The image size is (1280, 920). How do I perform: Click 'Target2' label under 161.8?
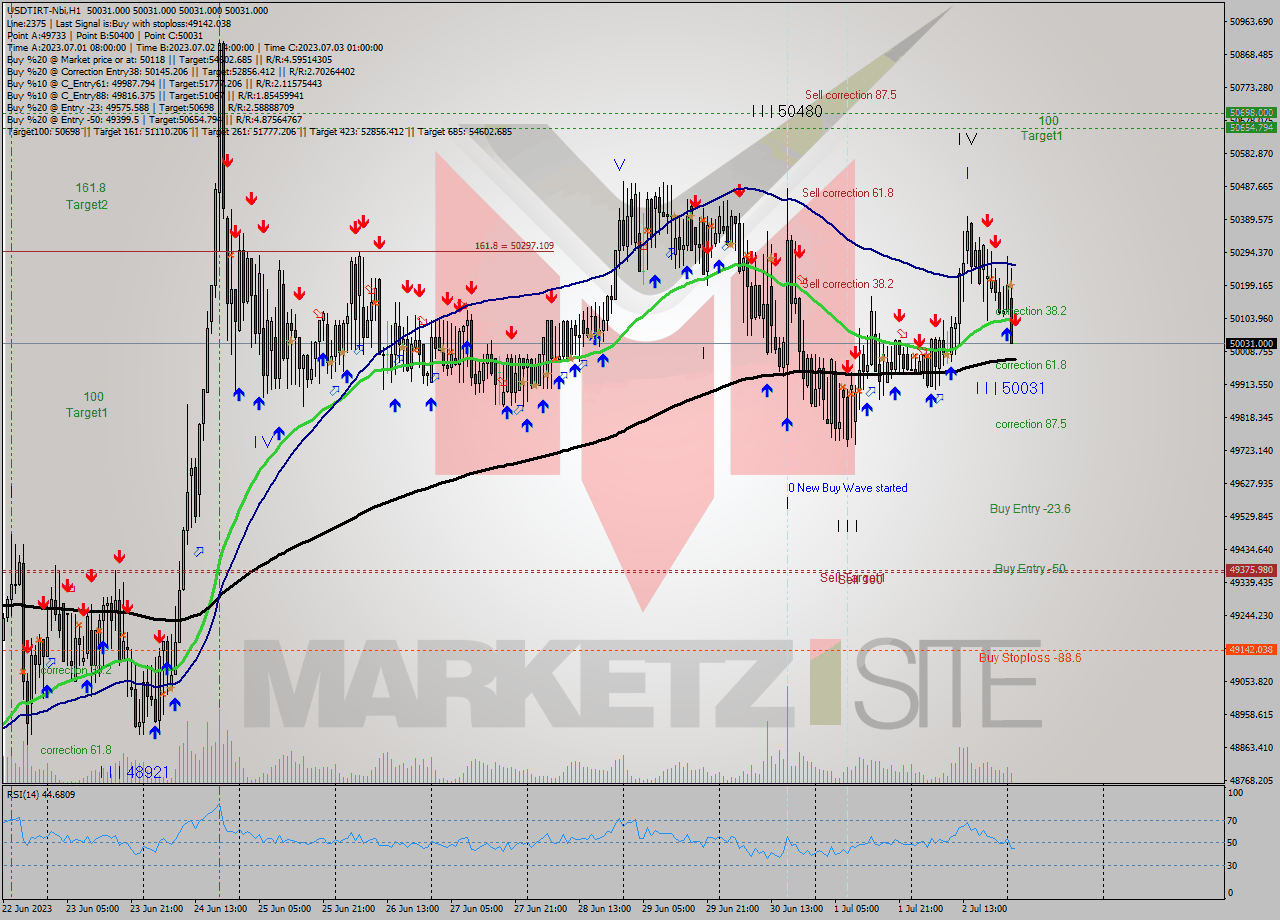point(87,205)
